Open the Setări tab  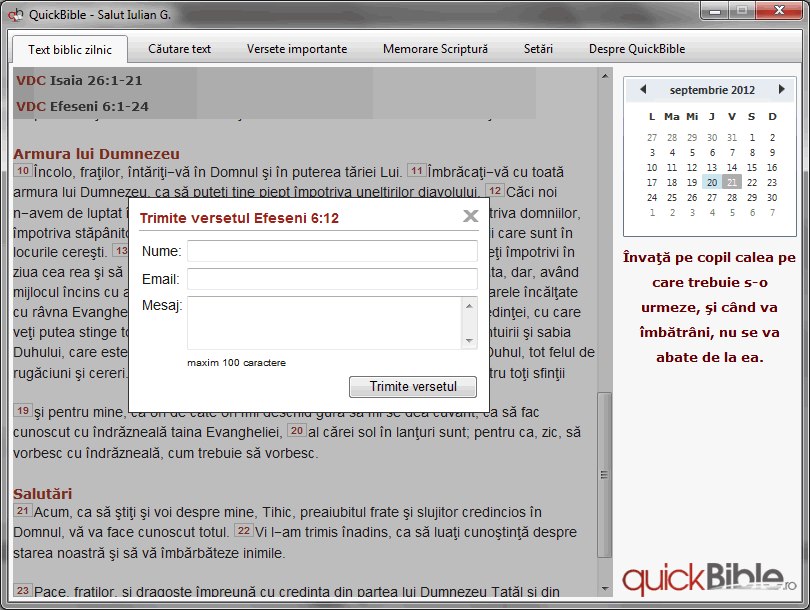click(538, 49)
